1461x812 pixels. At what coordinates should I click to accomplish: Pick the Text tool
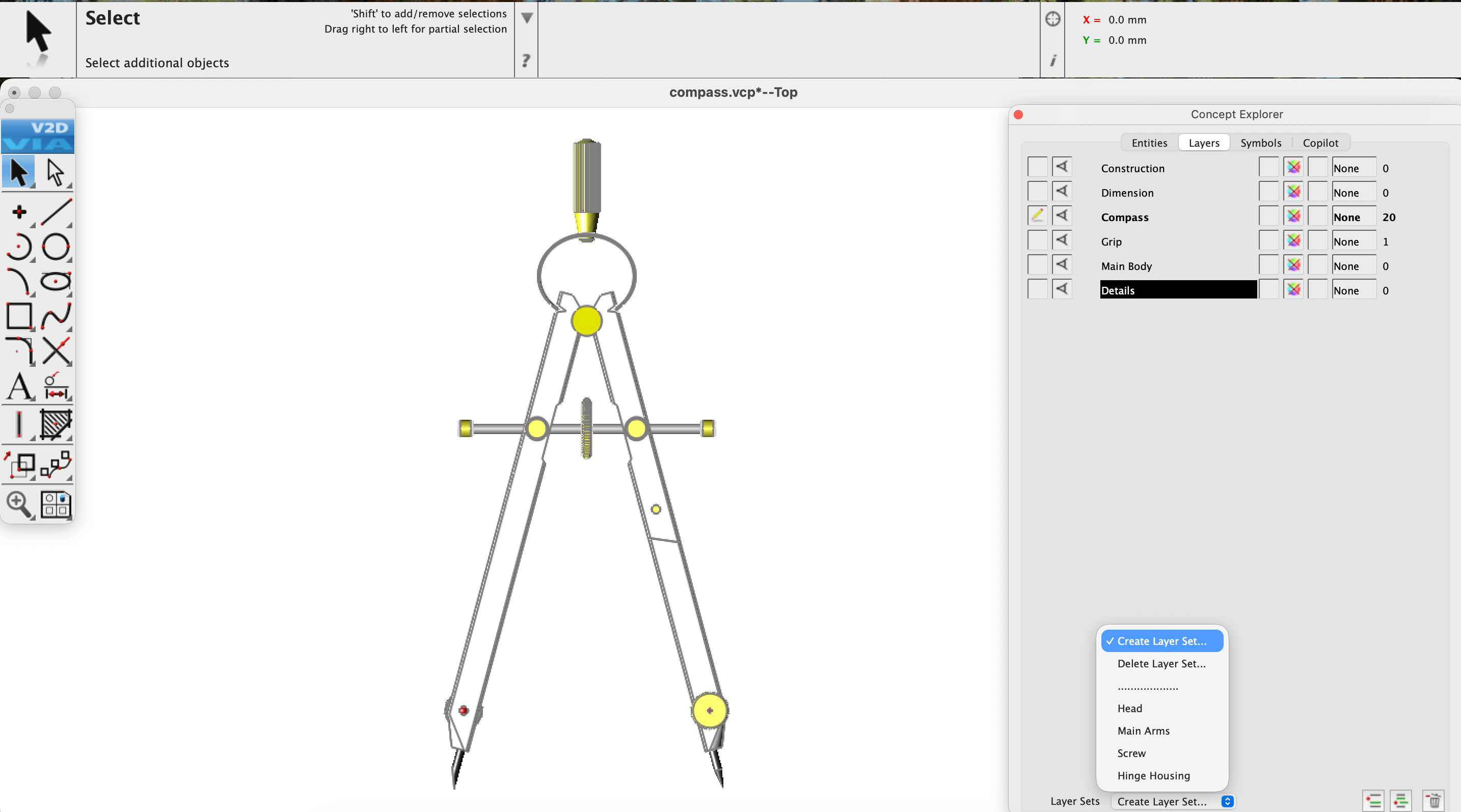(x=19, y=387)
